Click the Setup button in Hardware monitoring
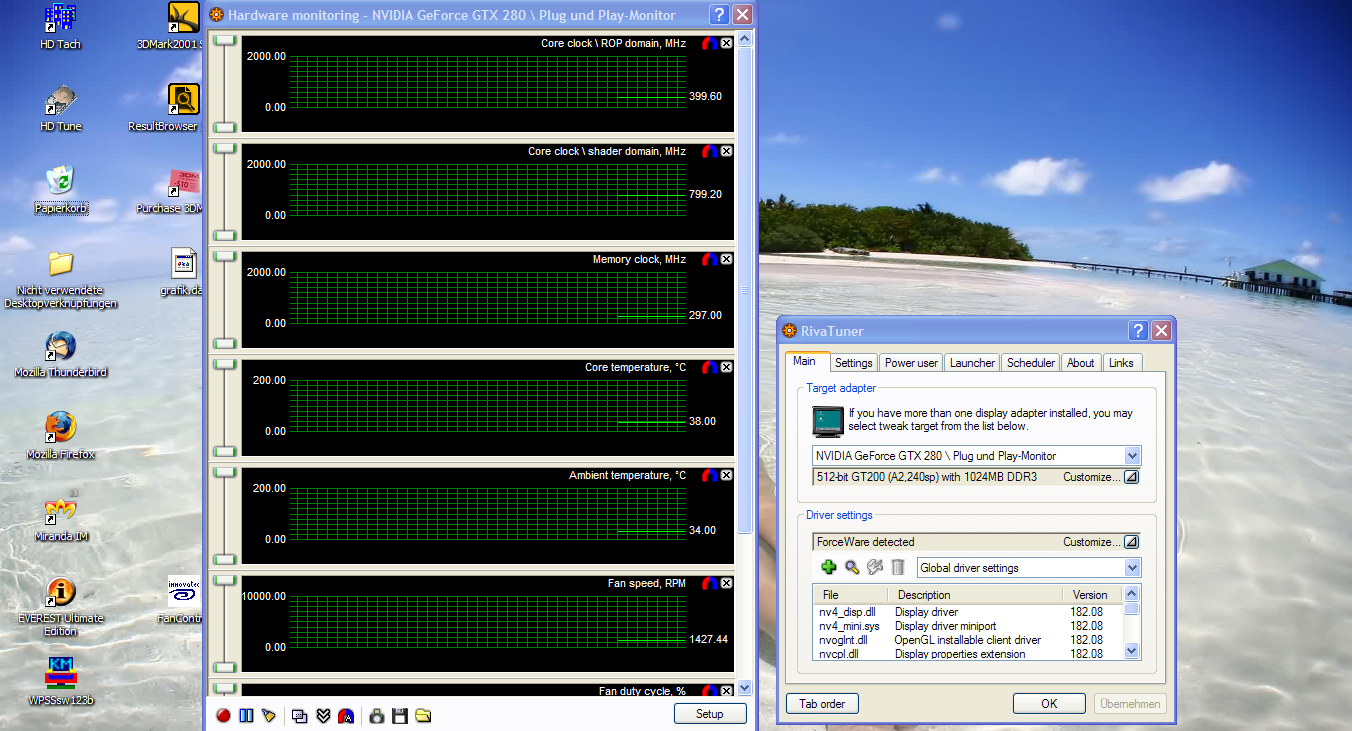Viewport: 1352px width, 731px height. 710,714
